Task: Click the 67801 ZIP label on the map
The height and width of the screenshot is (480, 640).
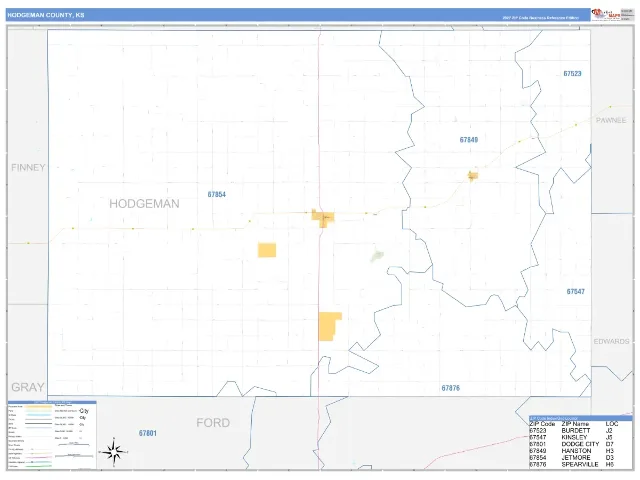Action: [147, 433]
